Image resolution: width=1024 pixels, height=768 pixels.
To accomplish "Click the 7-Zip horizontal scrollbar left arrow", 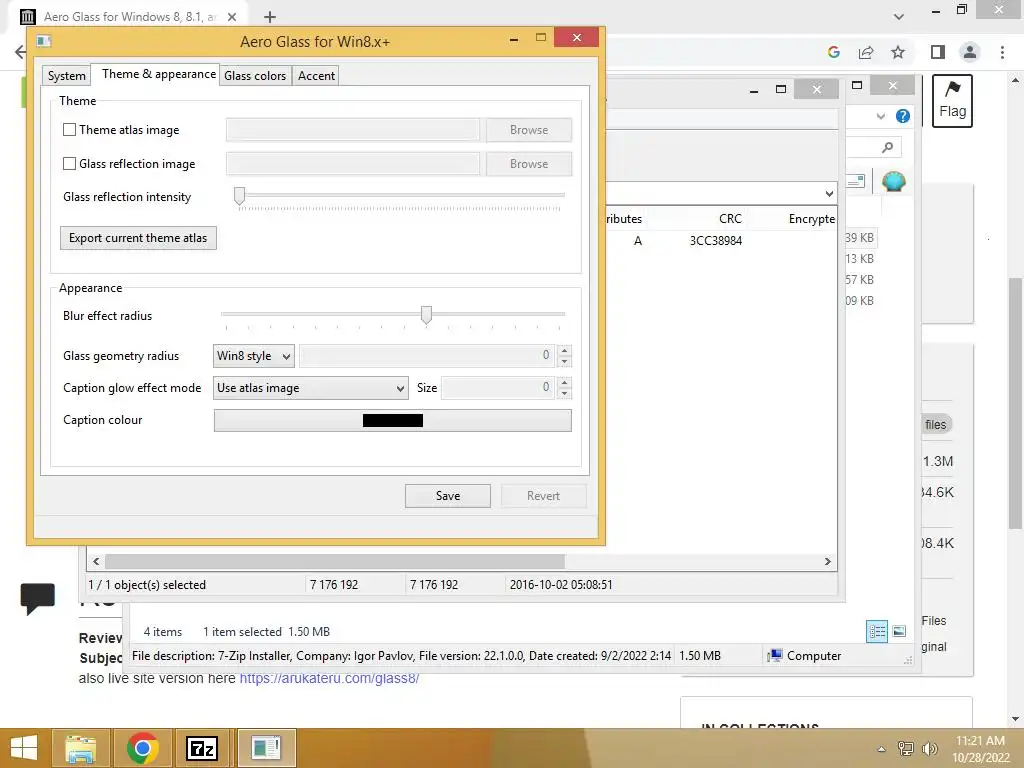I will [96, 562].
